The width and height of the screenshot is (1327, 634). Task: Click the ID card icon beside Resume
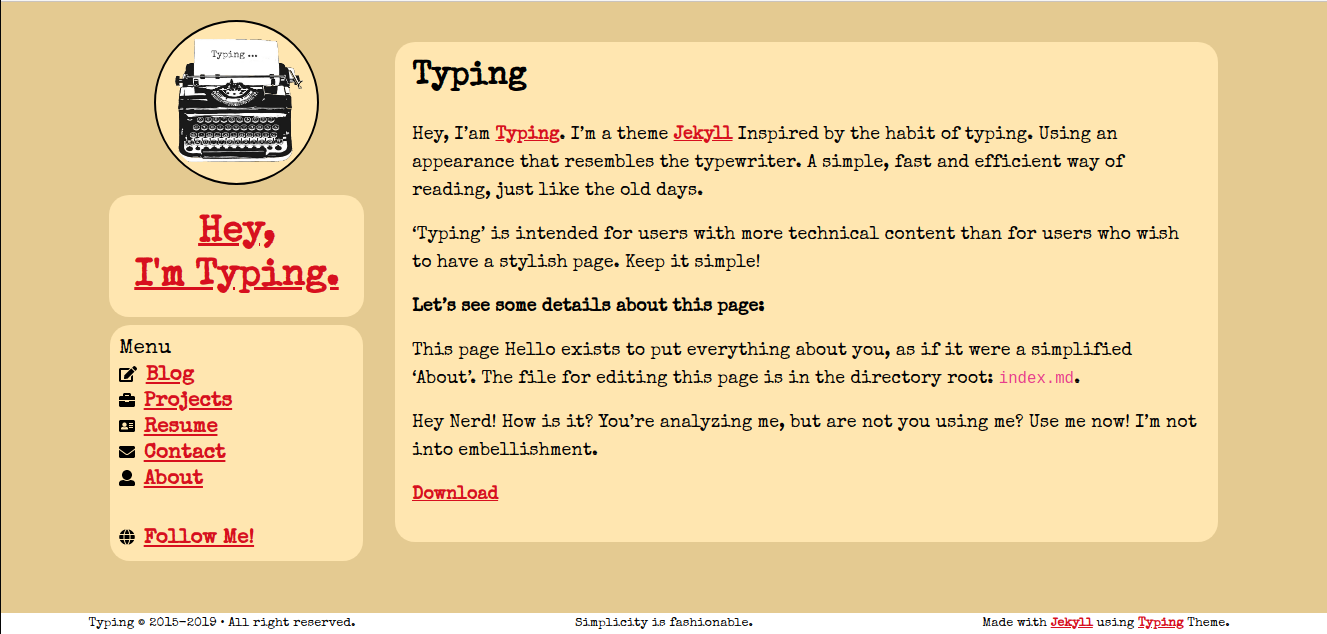pyautogui.click(x=127, y=426)
